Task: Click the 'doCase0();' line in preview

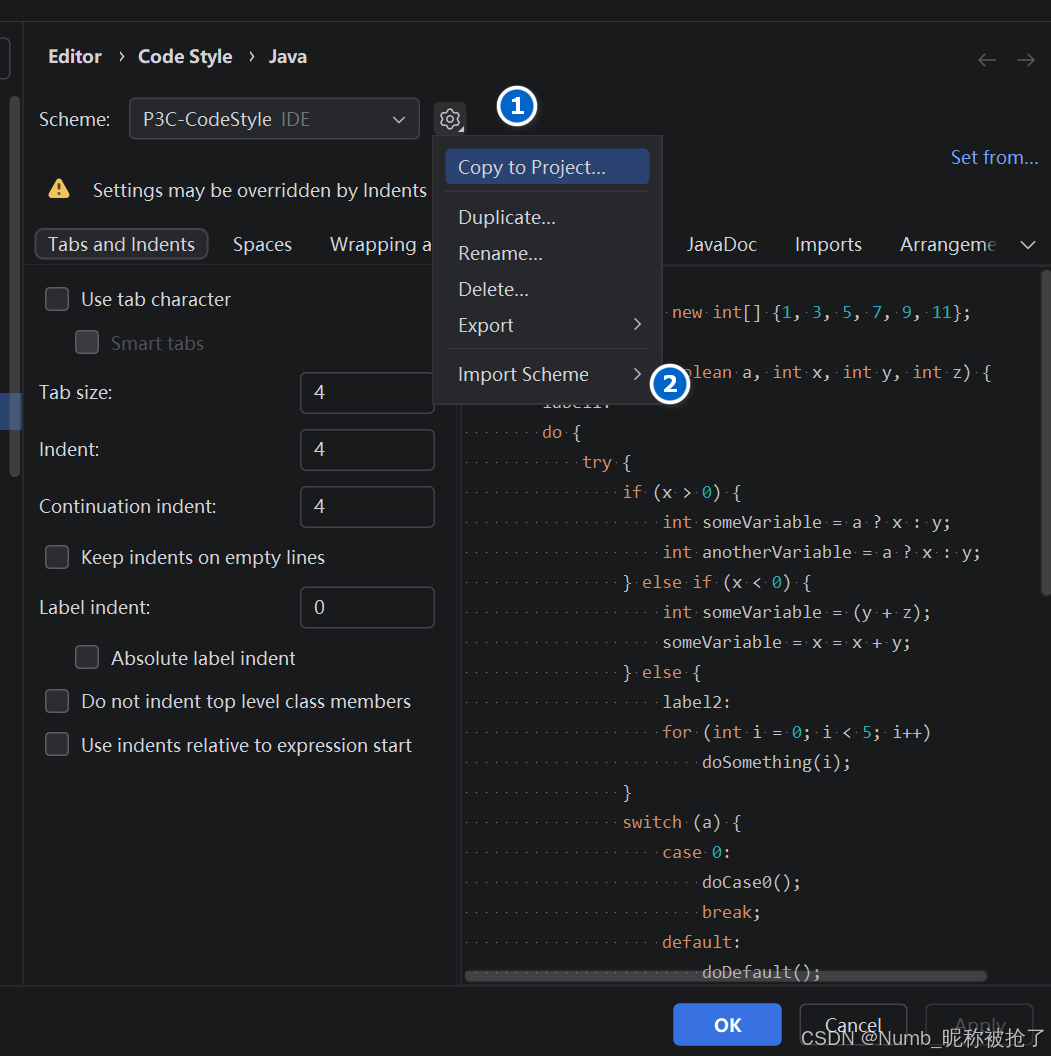Action: (751, 882)
